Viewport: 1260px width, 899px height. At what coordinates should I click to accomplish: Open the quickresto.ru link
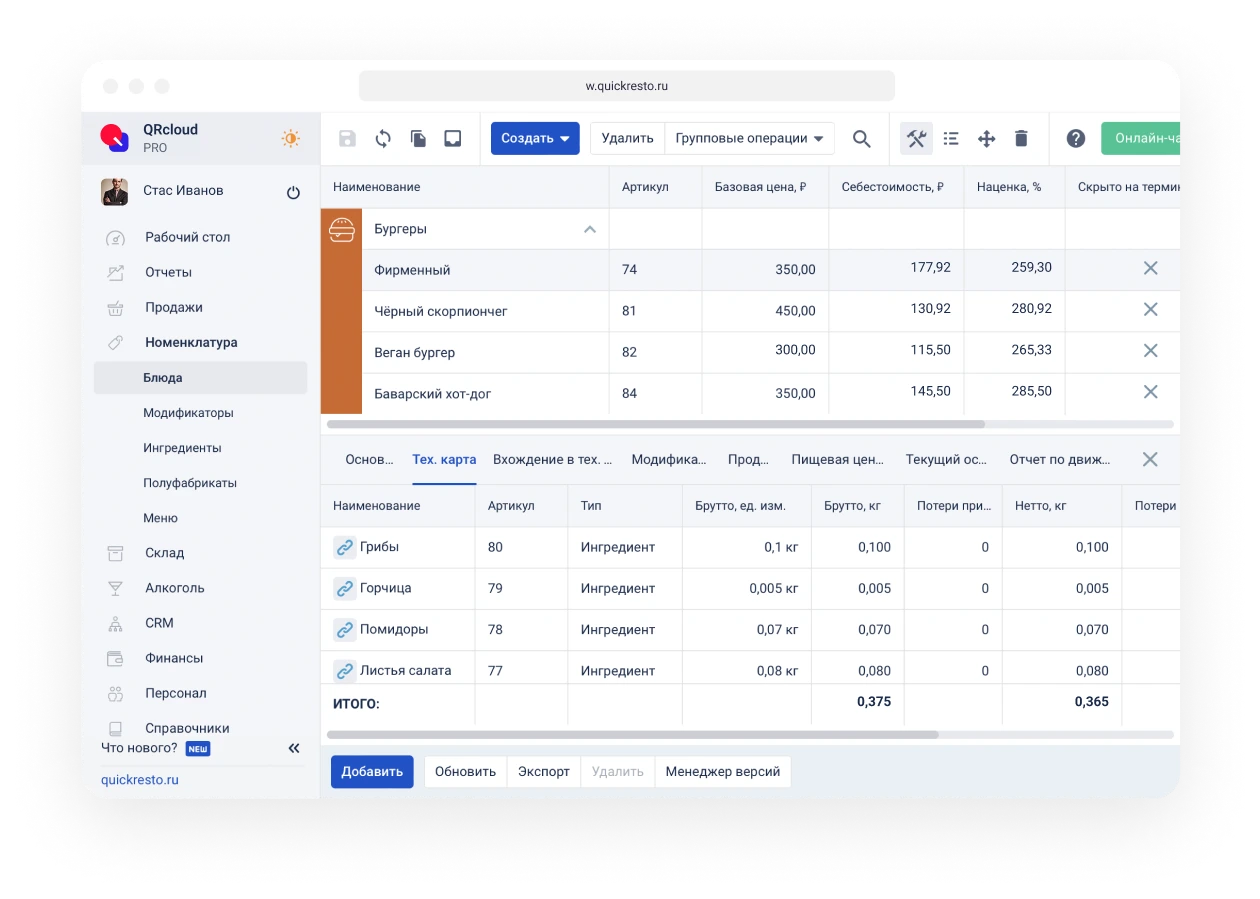[140, 779]
